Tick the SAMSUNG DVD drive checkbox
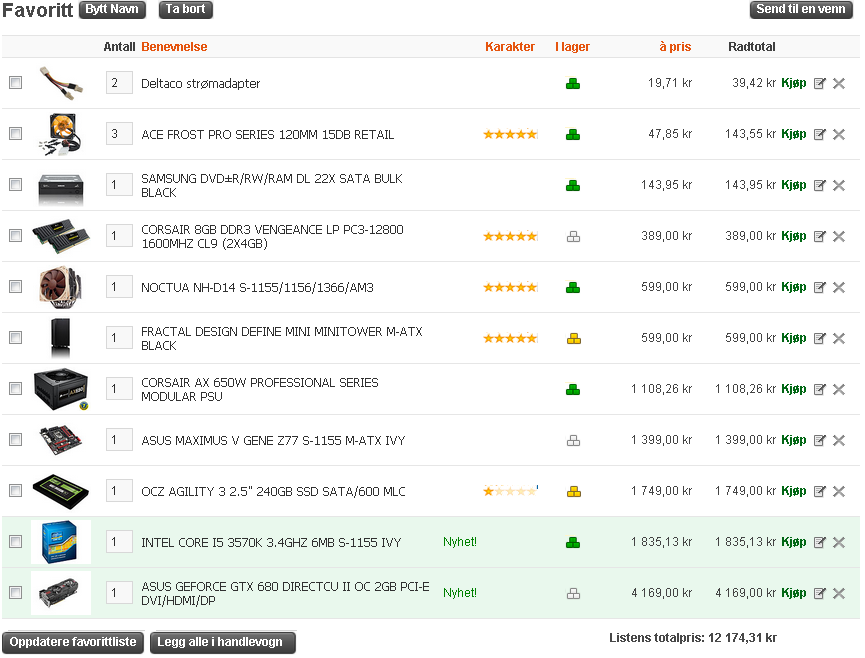865x658 pixels. pos(15,184)
